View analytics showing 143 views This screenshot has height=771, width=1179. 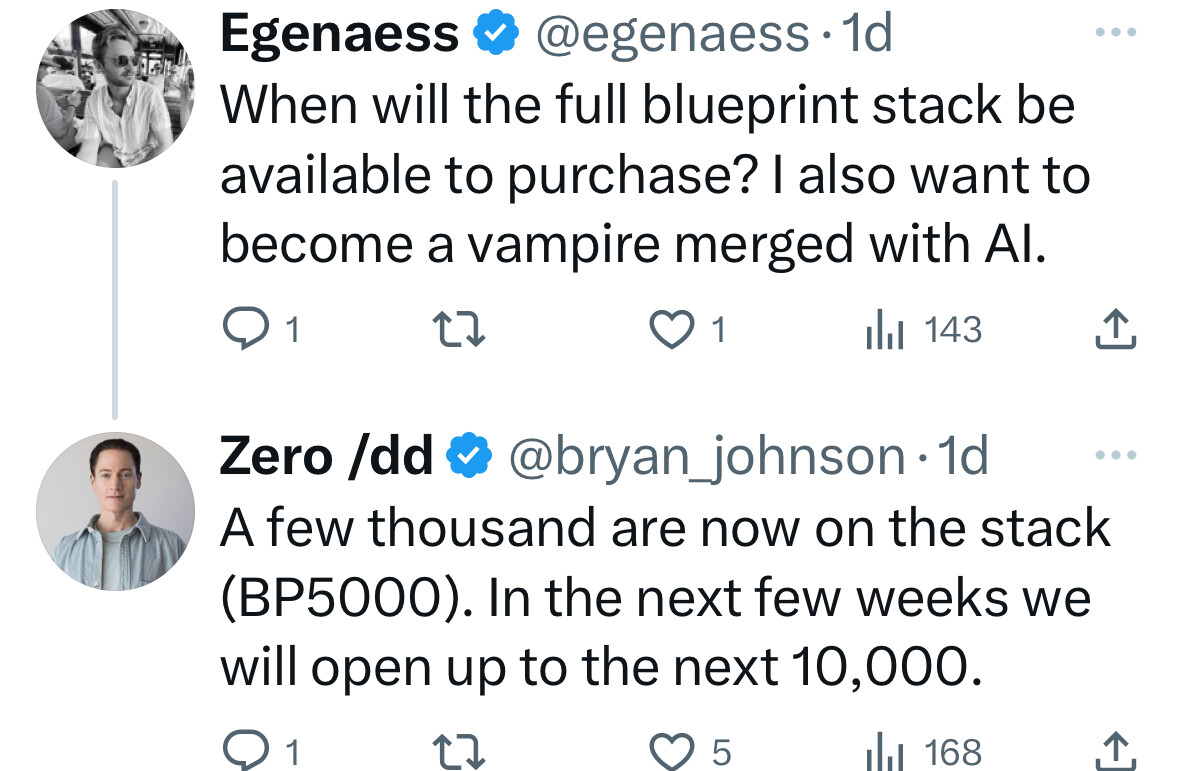[924, 330]
